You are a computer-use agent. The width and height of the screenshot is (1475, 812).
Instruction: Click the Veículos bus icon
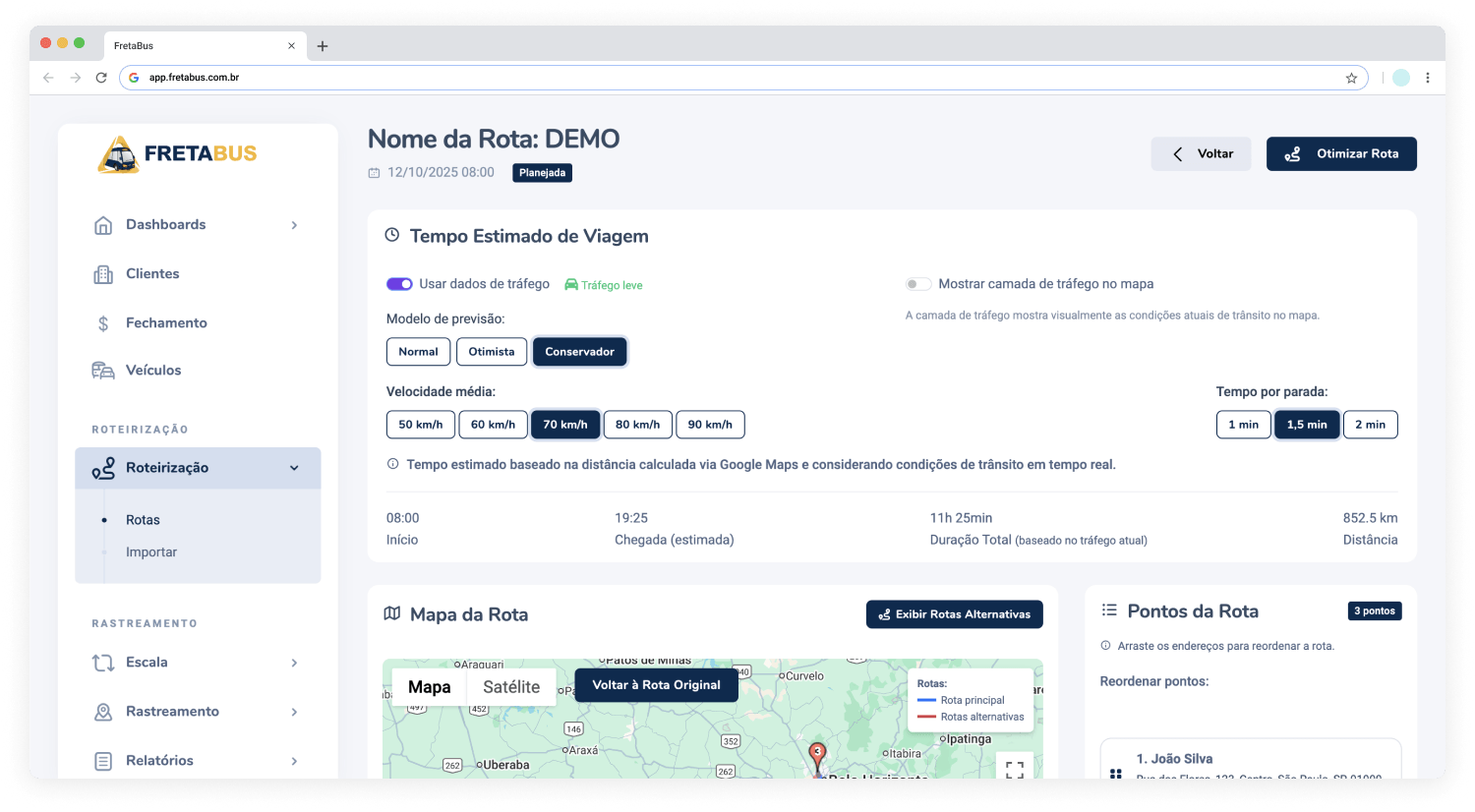103,371
